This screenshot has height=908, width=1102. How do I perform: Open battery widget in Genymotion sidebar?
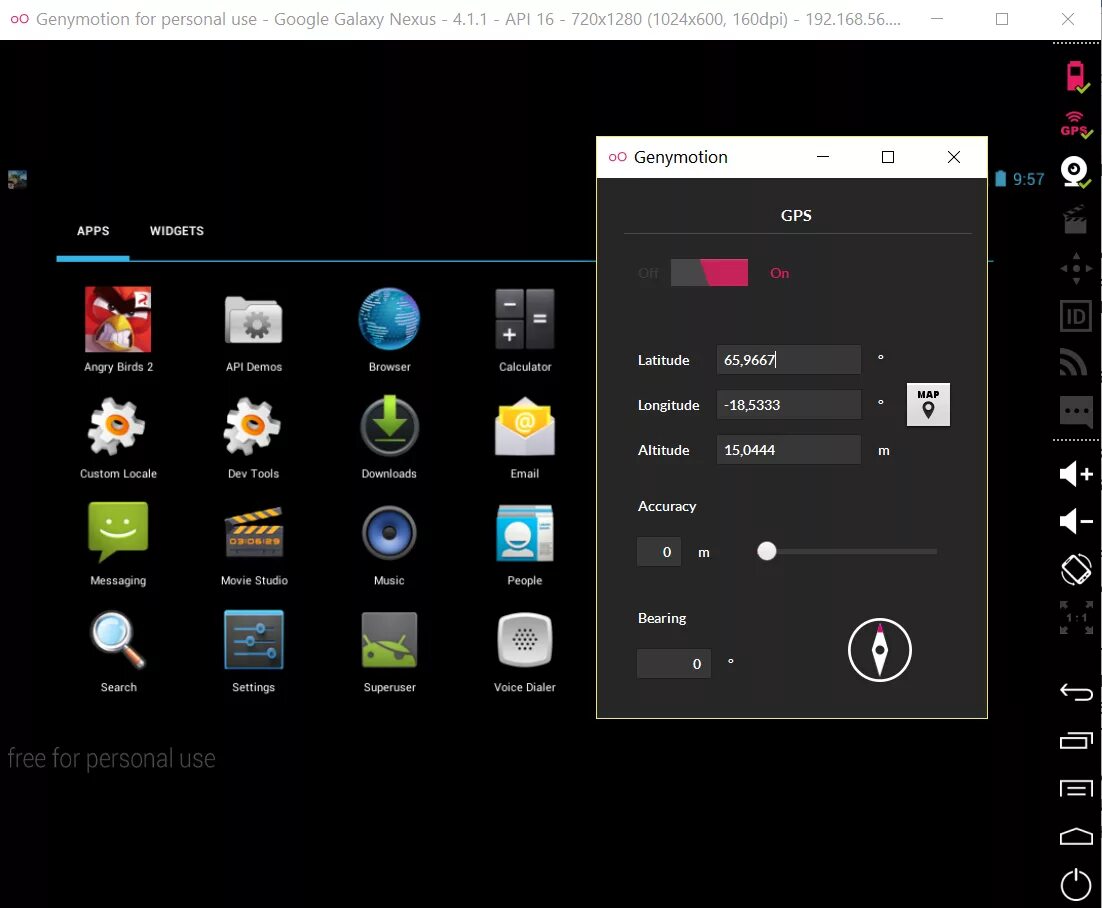coord(1076,77)
